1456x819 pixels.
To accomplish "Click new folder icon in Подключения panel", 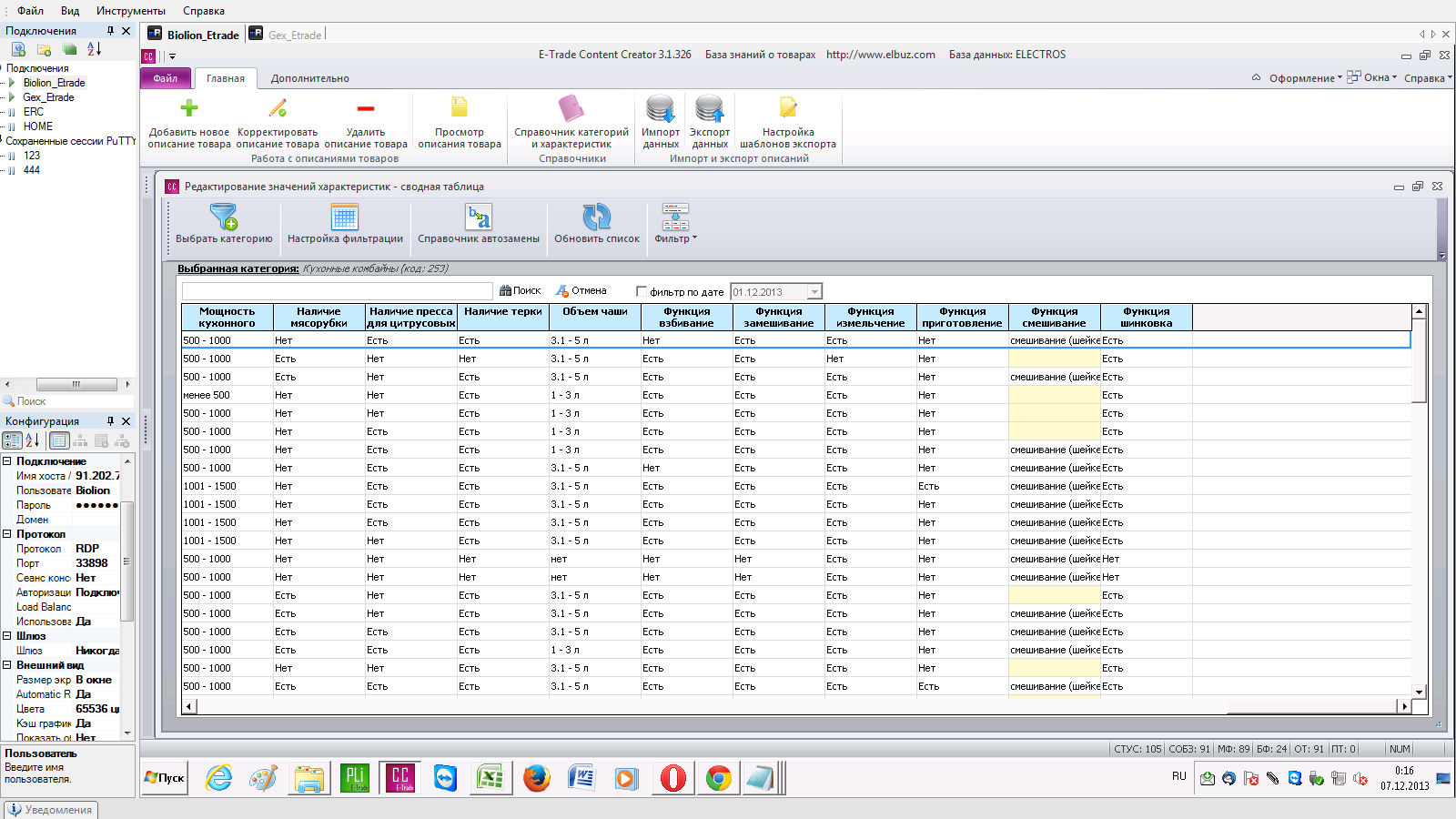I will pyautogui.click(x=44, y=49).
